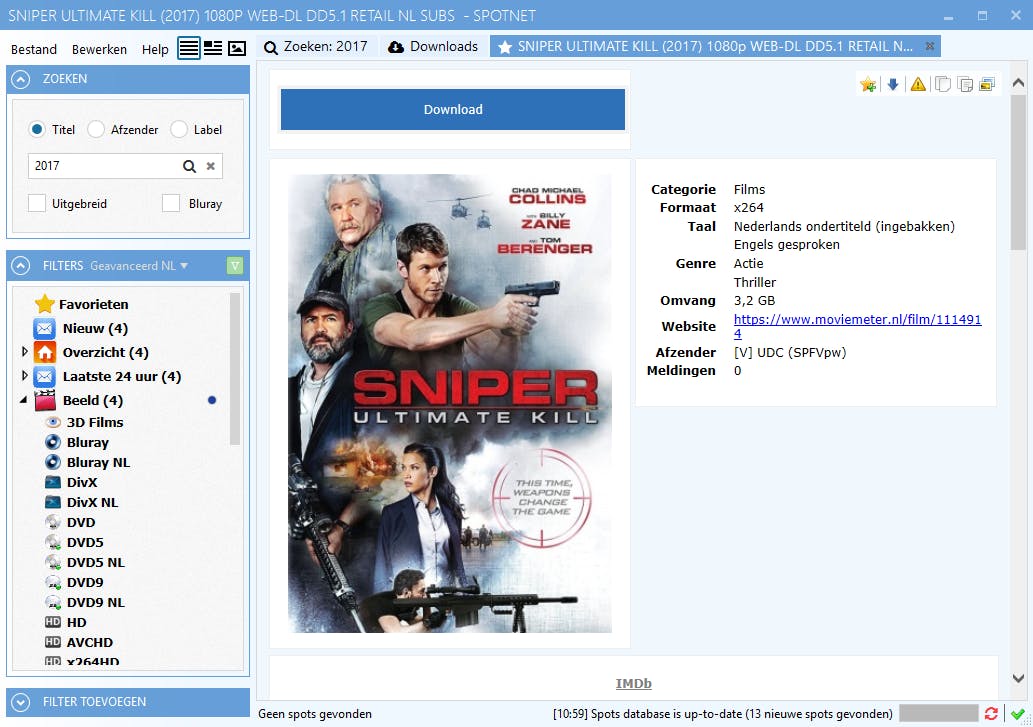The image size is (1033, 727).
Task: Open the moviemeter.nl website link
Action: point(857,326)
